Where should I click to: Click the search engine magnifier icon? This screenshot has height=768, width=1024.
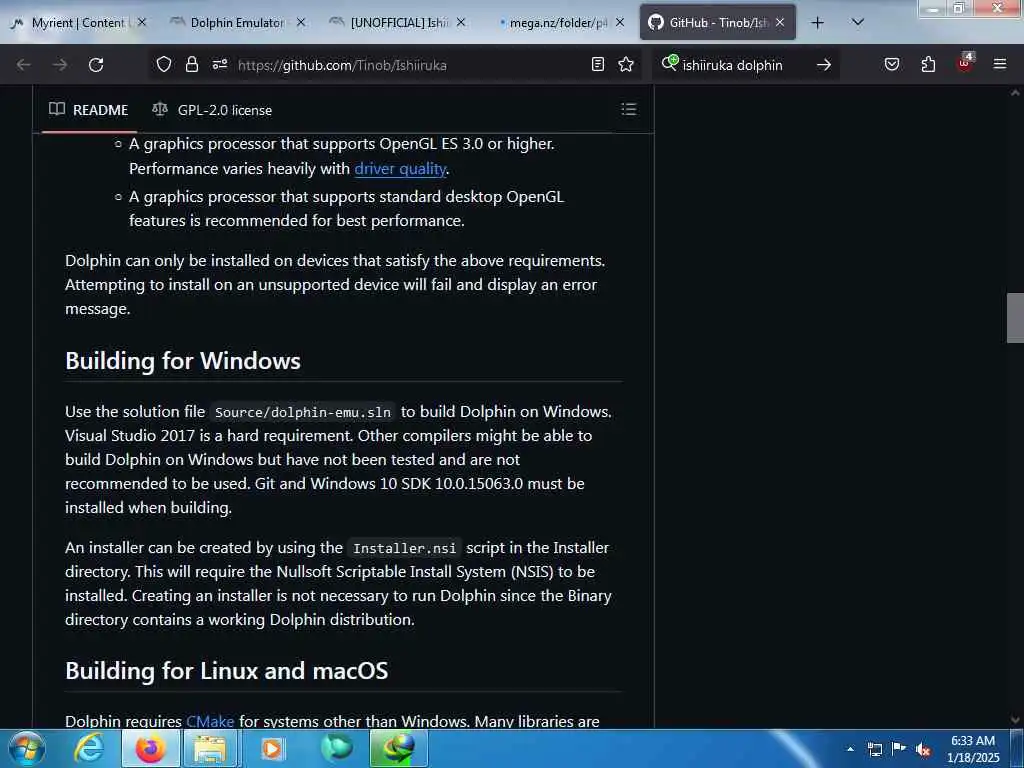[x=669, y=63]
